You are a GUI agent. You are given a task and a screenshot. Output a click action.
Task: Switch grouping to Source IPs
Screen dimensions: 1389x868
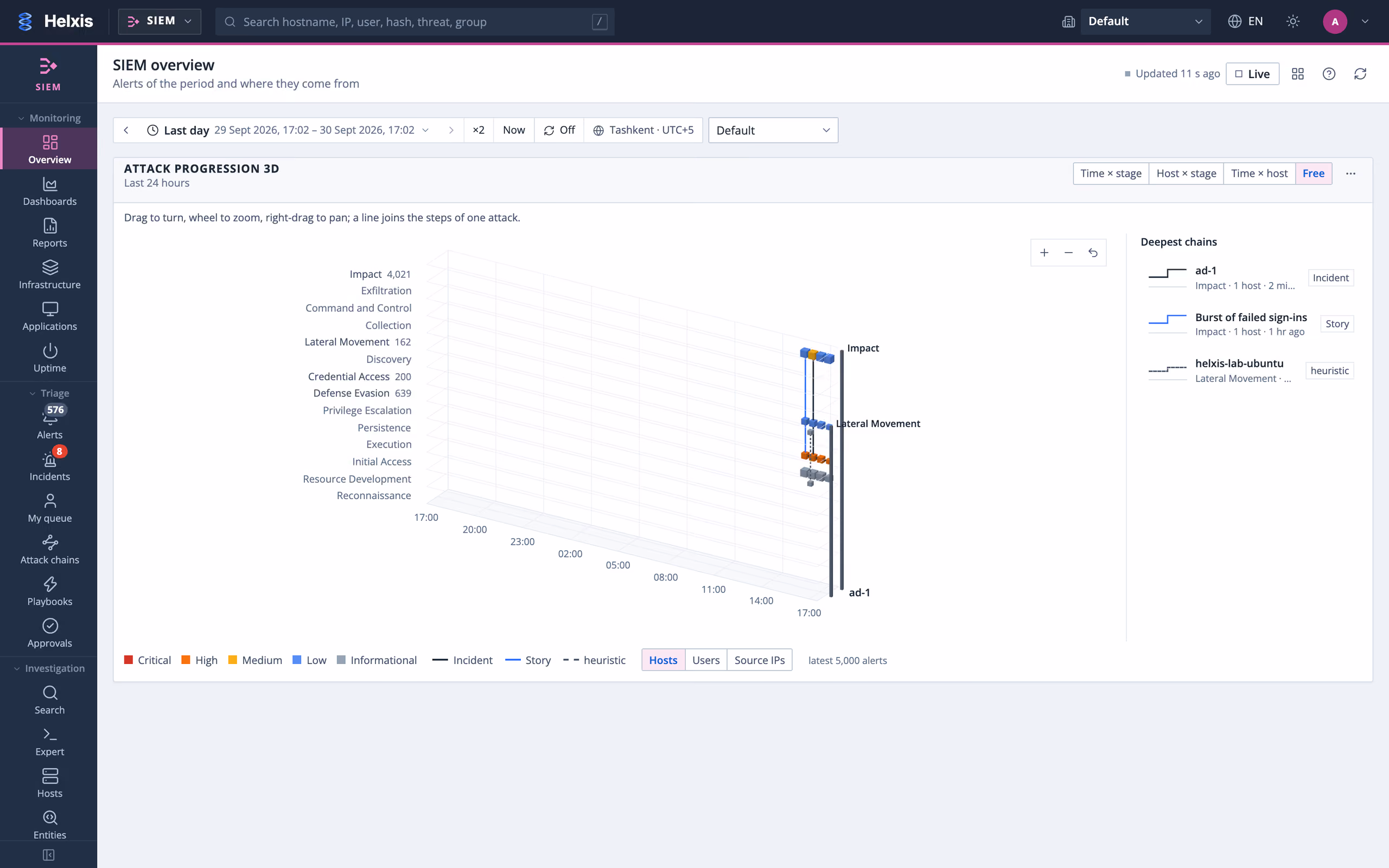pyautogui.click(x=760, y=660)
